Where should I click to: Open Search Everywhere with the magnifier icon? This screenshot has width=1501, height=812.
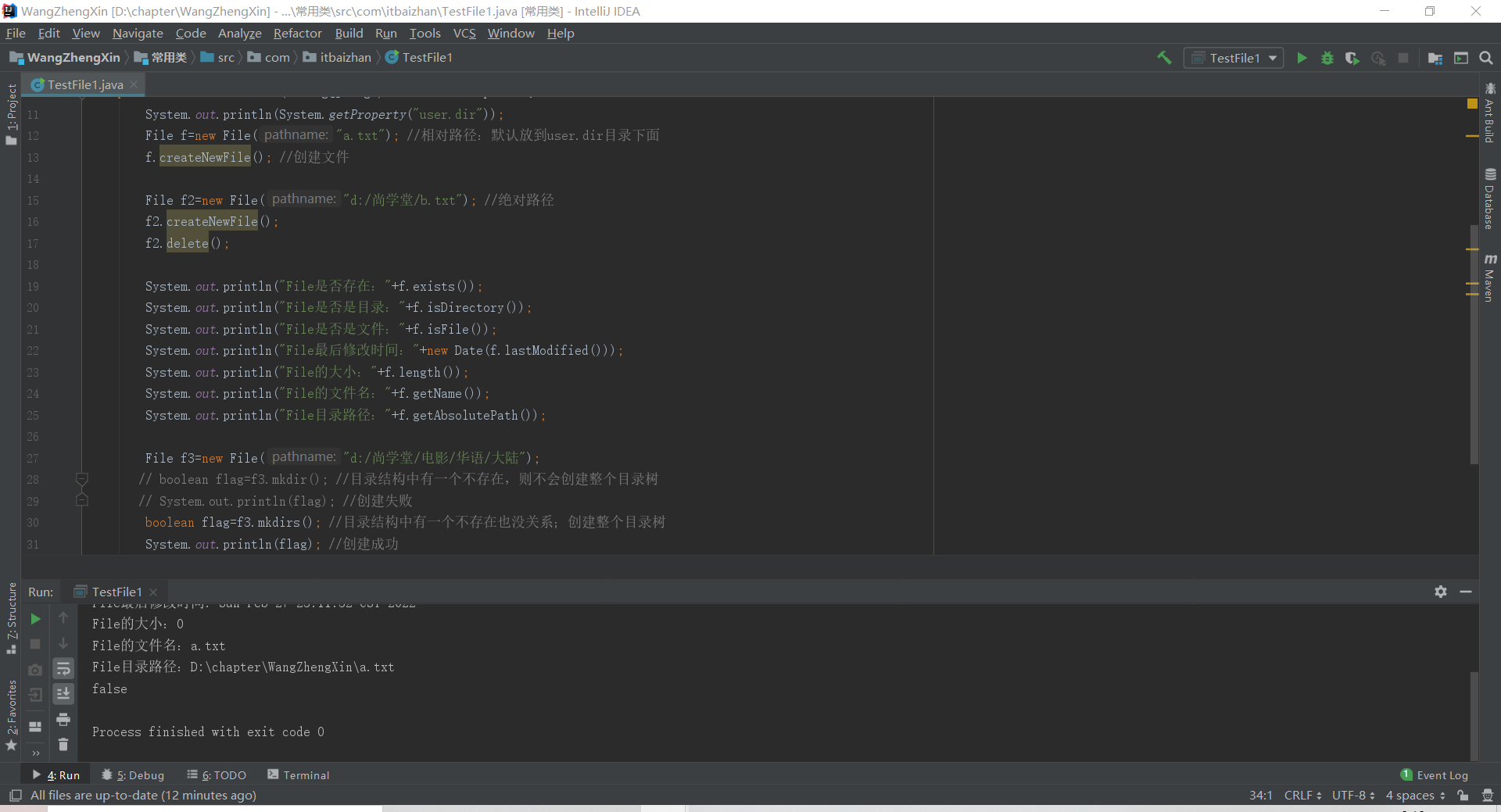[x=1486, y=58]
